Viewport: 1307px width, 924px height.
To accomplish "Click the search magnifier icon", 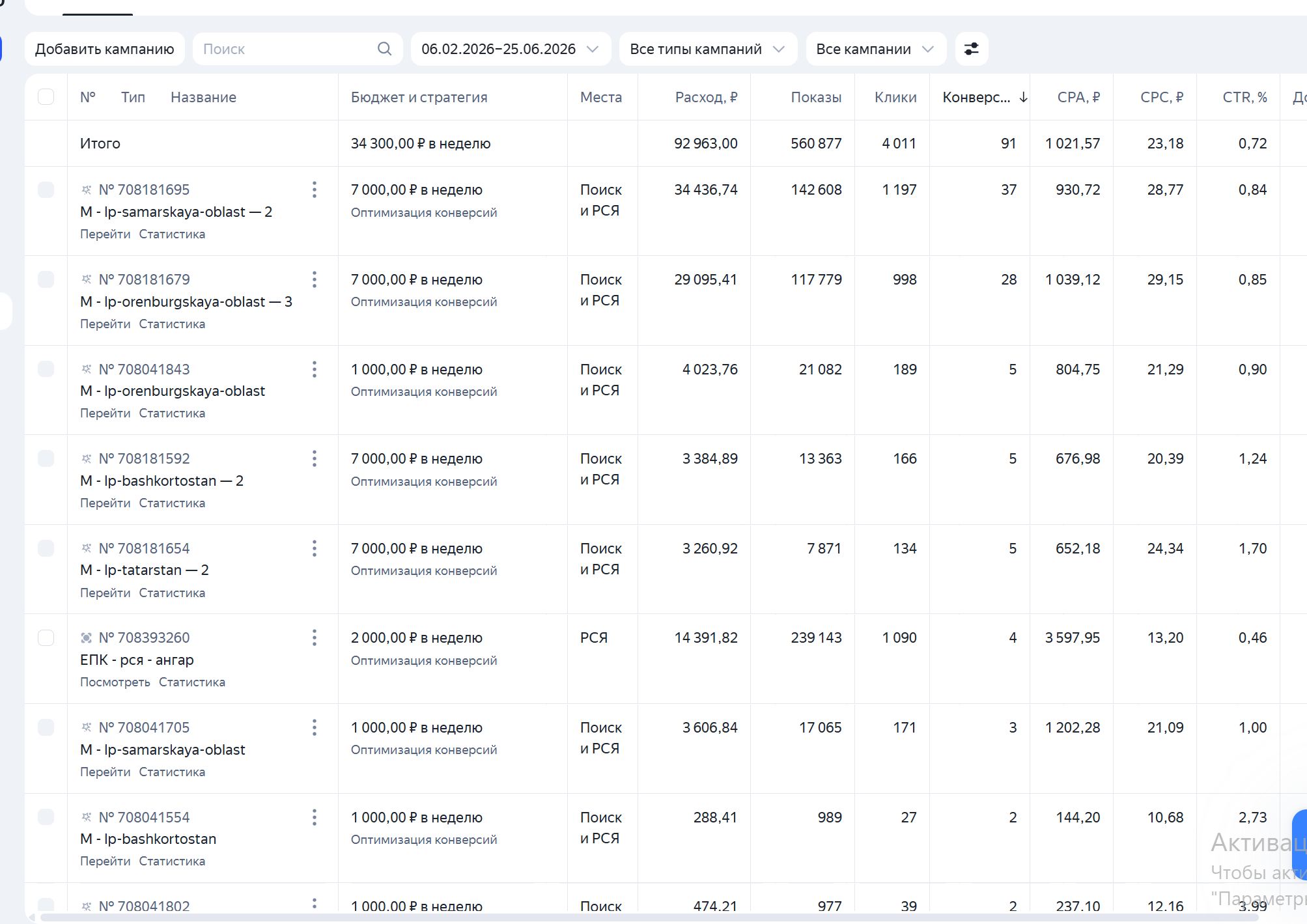I will click(385, 49).
